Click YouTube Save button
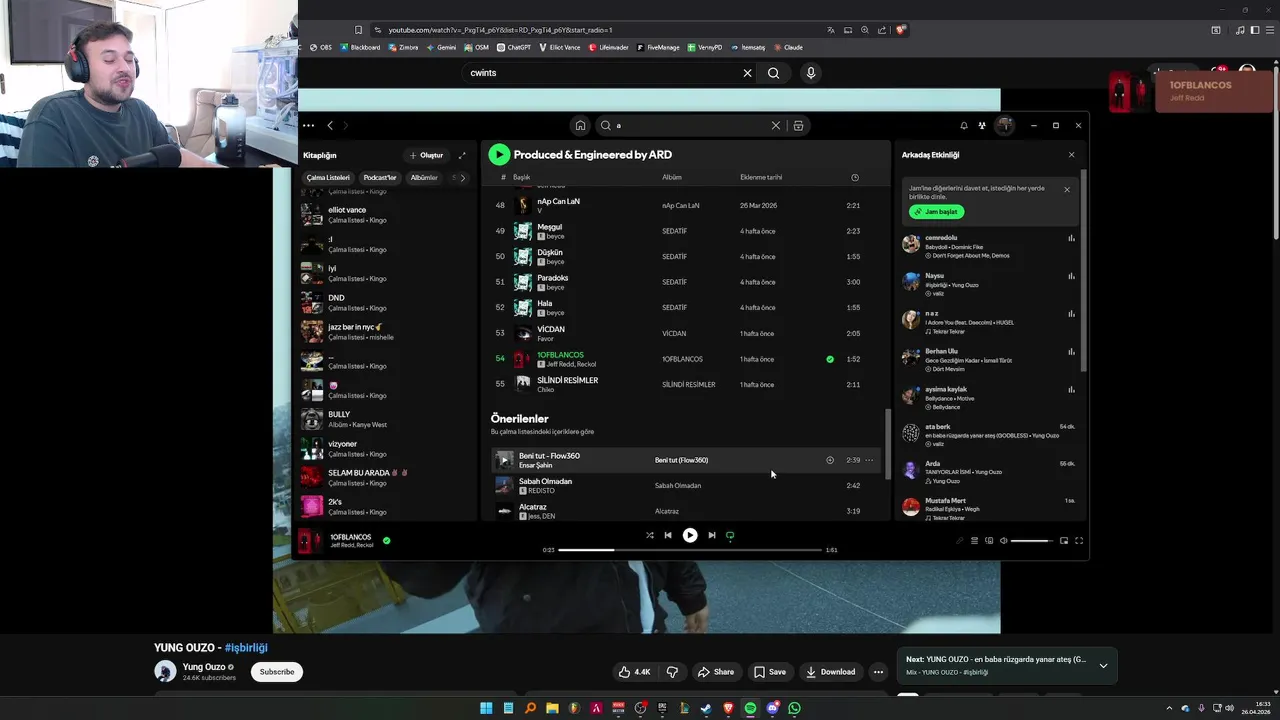This screenshot has height=720, width=1280. point(770,672)
